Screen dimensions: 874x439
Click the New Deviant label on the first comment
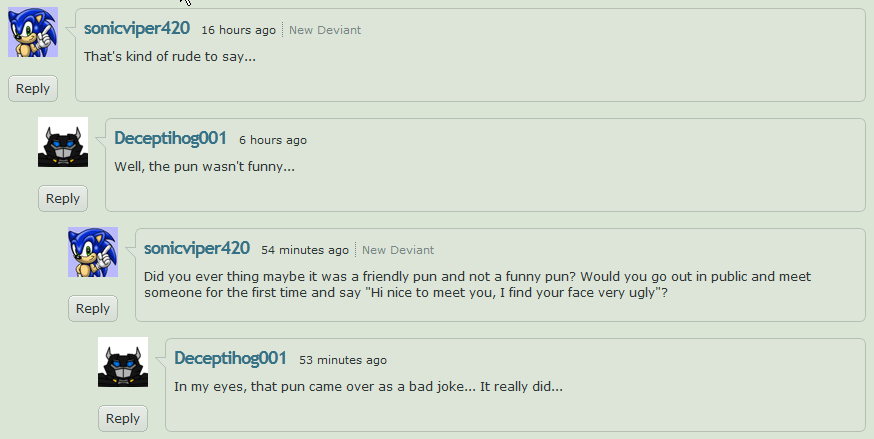point(325,30)
